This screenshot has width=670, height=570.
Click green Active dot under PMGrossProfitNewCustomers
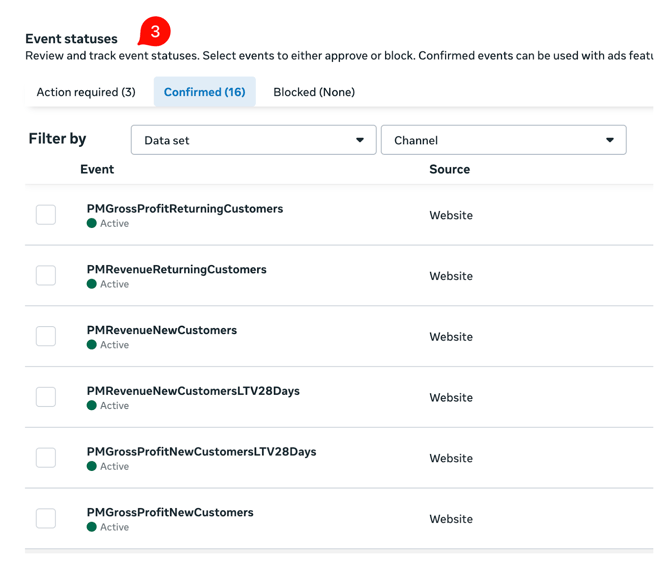92,527
